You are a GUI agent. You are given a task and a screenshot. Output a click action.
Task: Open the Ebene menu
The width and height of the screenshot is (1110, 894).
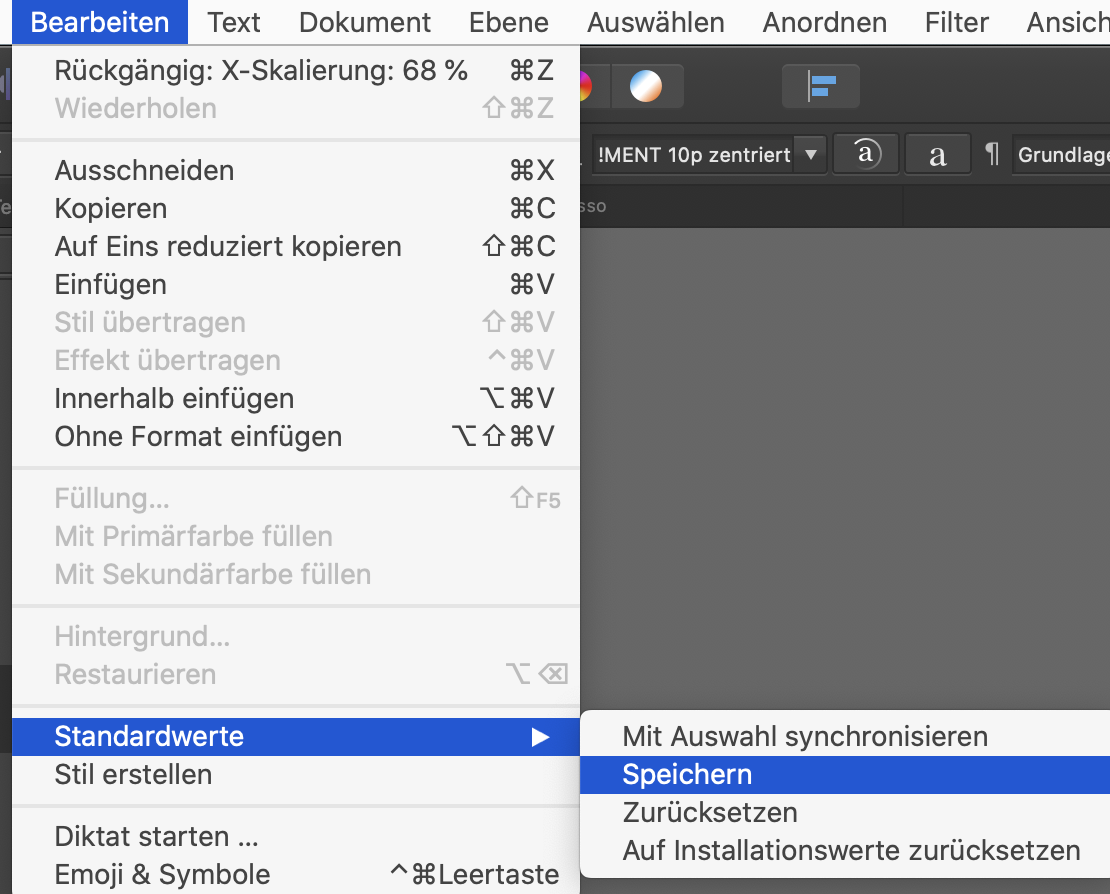508,22
